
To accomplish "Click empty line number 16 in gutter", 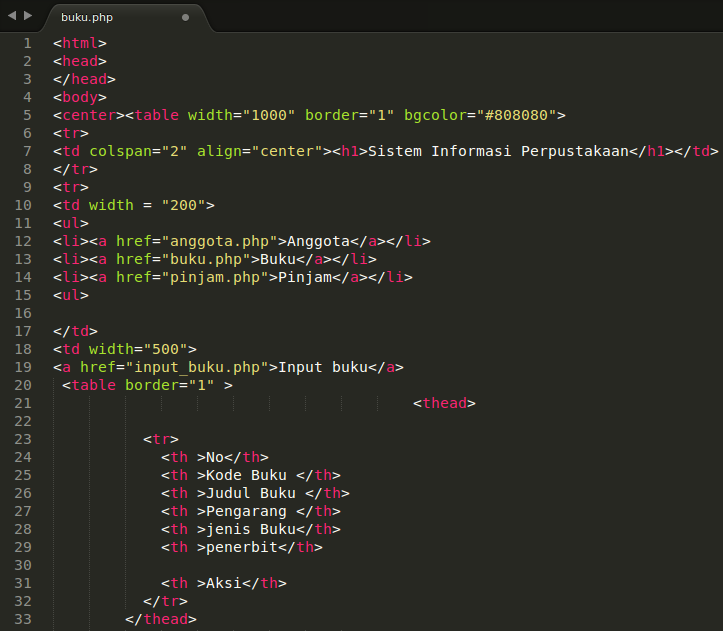I will pyautogui.click(x=23, y=313).
